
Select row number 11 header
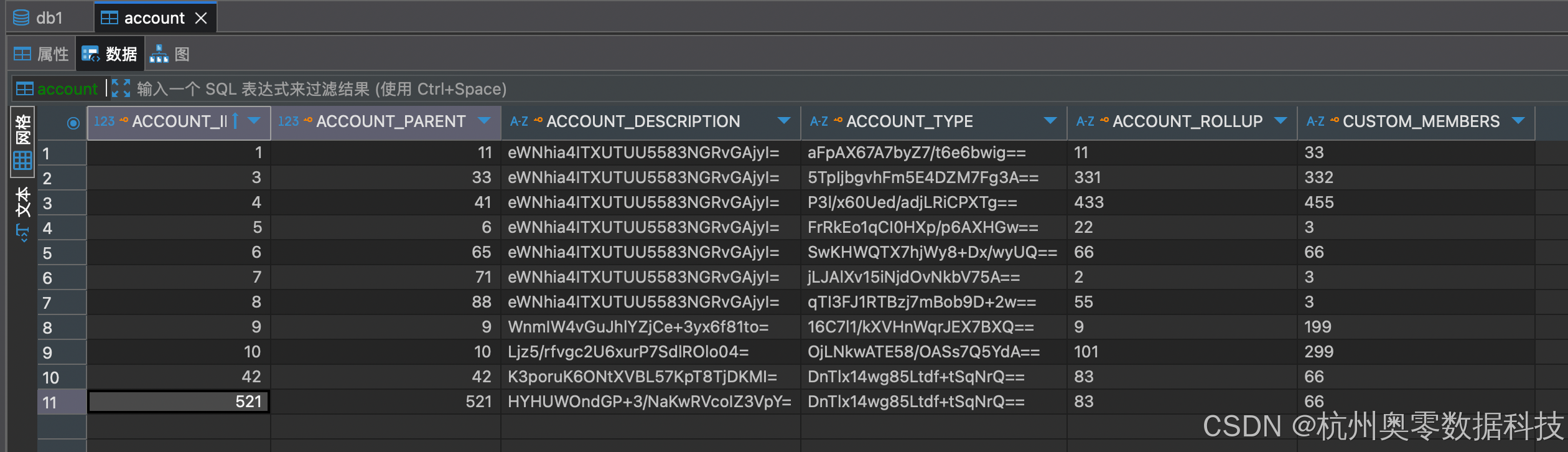[62, 402]
